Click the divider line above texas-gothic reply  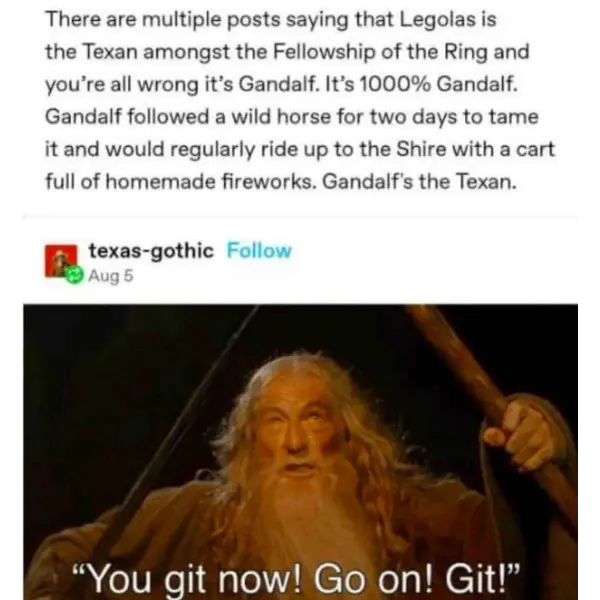coord(300,217)
